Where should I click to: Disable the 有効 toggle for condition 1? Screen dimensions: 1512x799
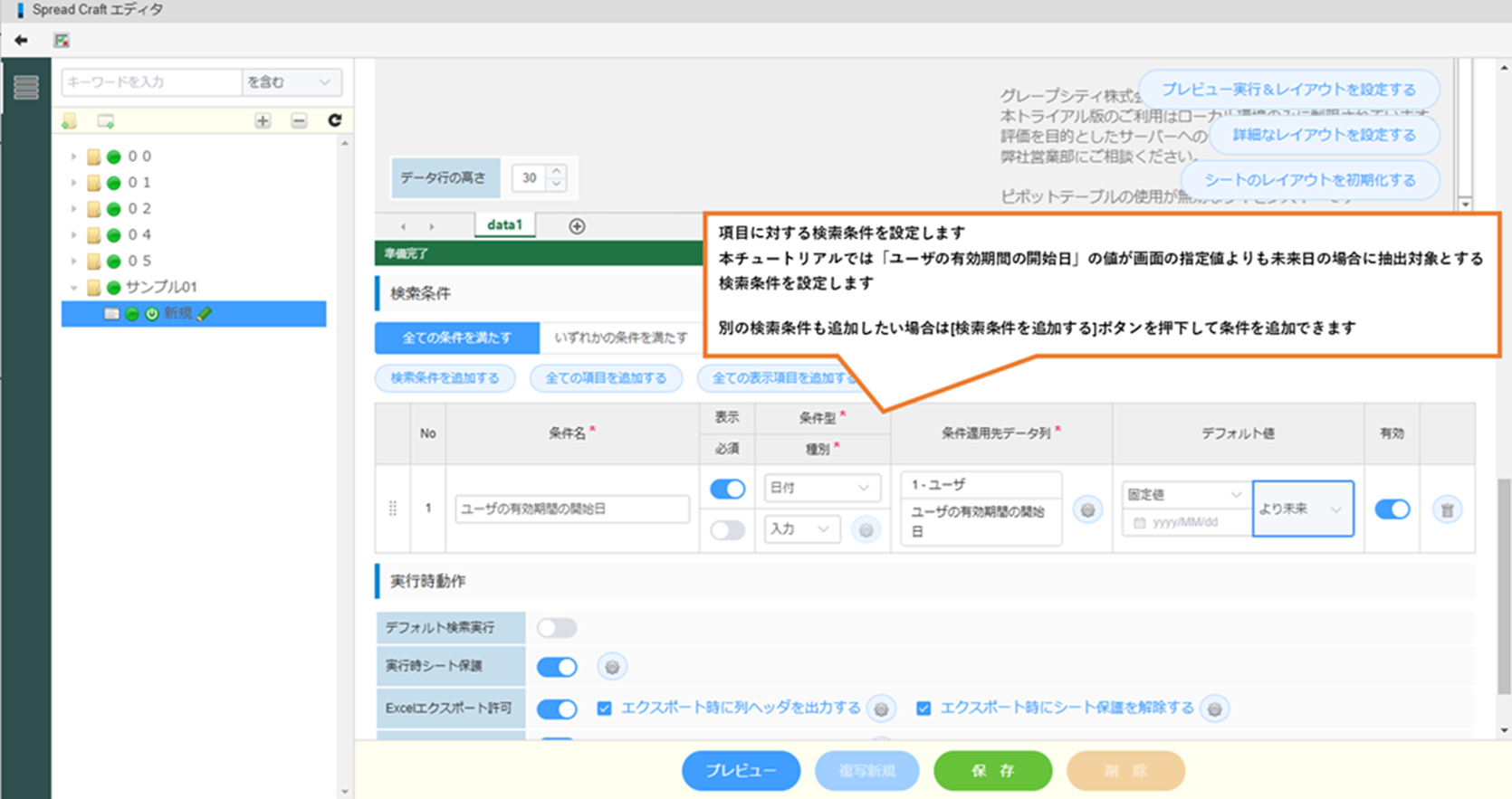[x=1392, y=509]
